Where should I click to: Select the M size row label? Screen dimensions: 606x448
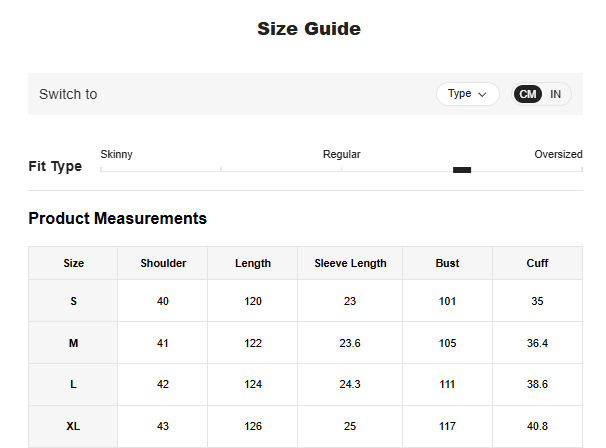pyautogui.click(x=73, y=343)
